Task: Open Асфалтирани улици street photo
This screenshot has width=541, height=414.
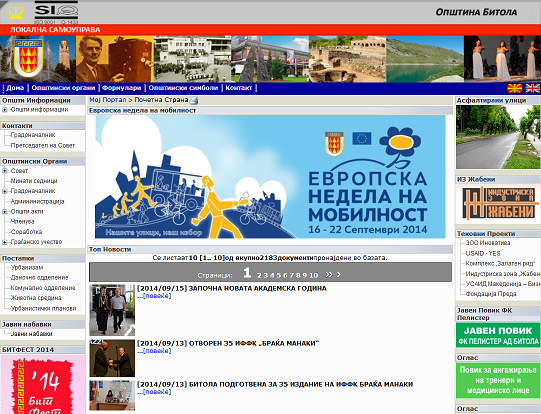Action: click(x=498, y=137)
